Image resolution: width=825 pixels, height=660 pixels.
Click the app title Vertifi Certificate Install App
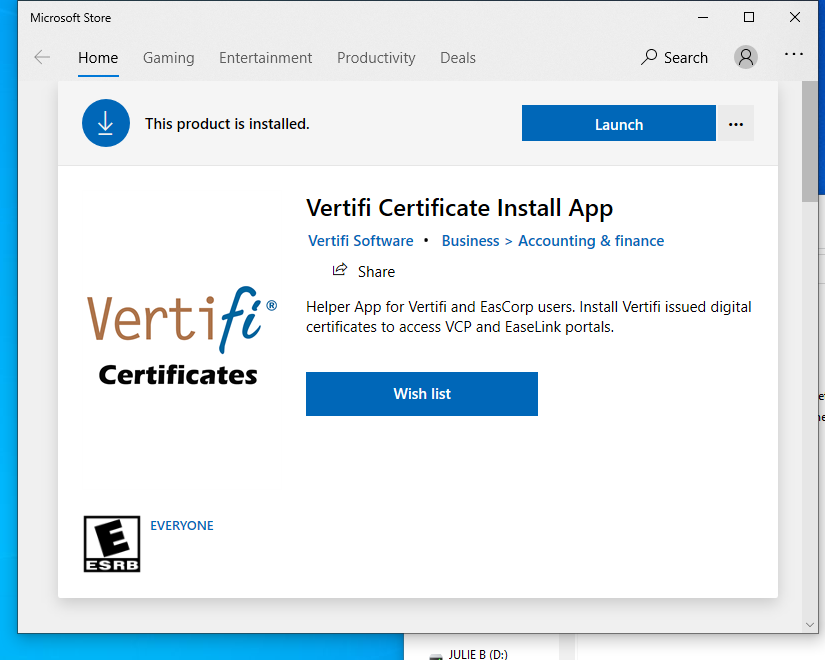(x=459, y=208)
